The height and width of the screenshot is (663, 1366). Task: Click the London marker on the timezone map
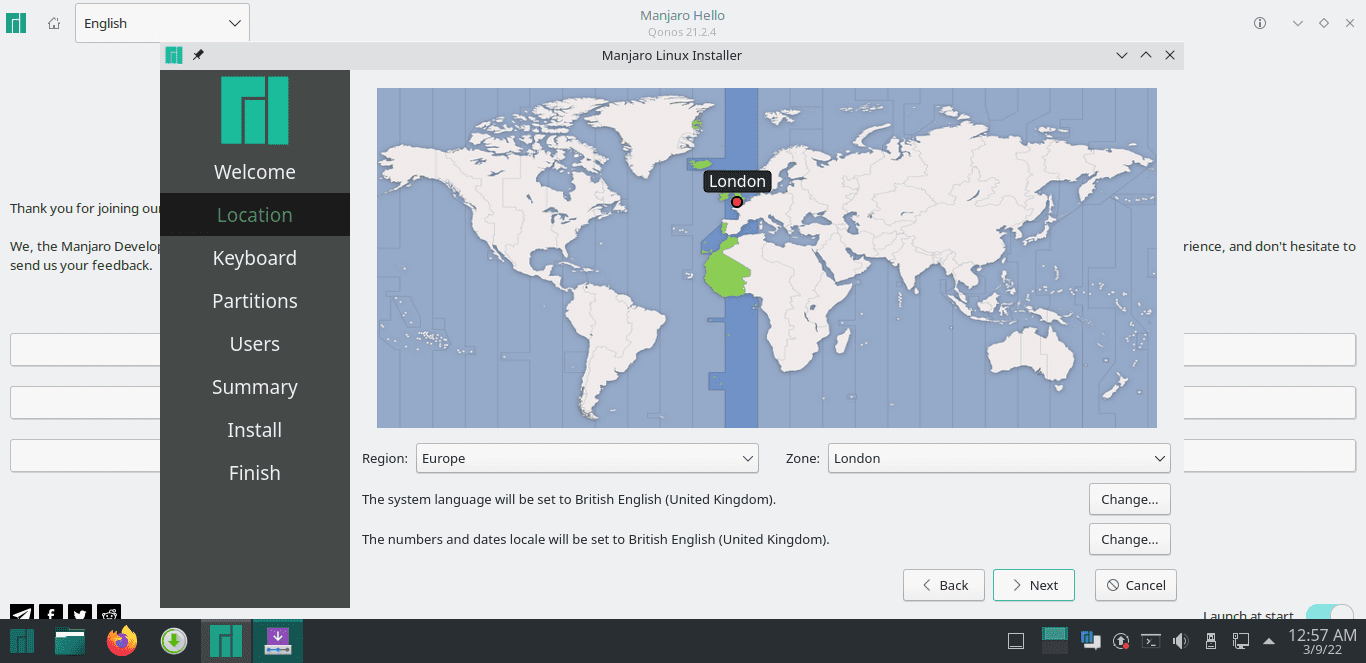[x=737, y=202]
